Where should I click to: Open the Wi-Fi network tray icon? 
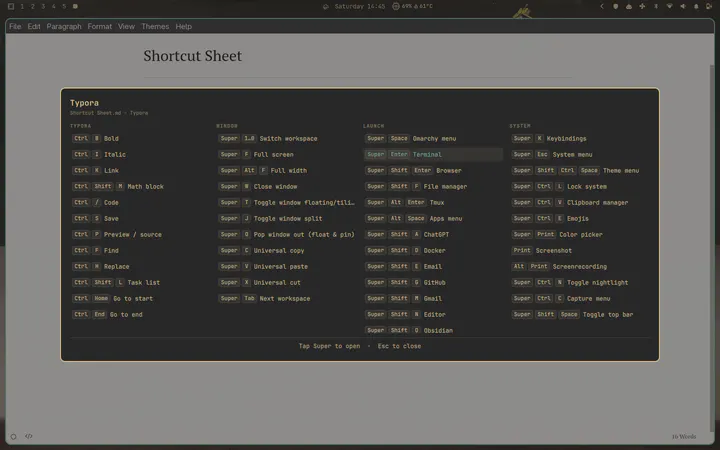[x=669, y=6]
